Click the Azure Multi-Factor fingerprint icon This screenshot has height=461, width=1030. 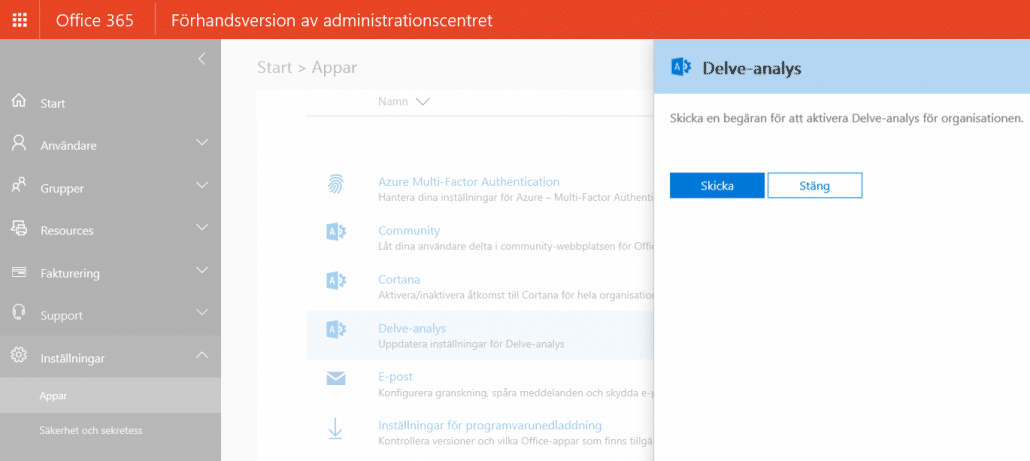pos(336,184)
